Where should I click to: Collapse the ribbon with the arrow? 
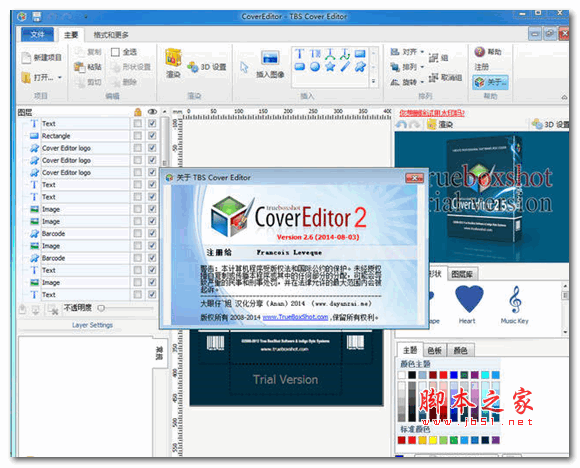[x=564, y=97]
